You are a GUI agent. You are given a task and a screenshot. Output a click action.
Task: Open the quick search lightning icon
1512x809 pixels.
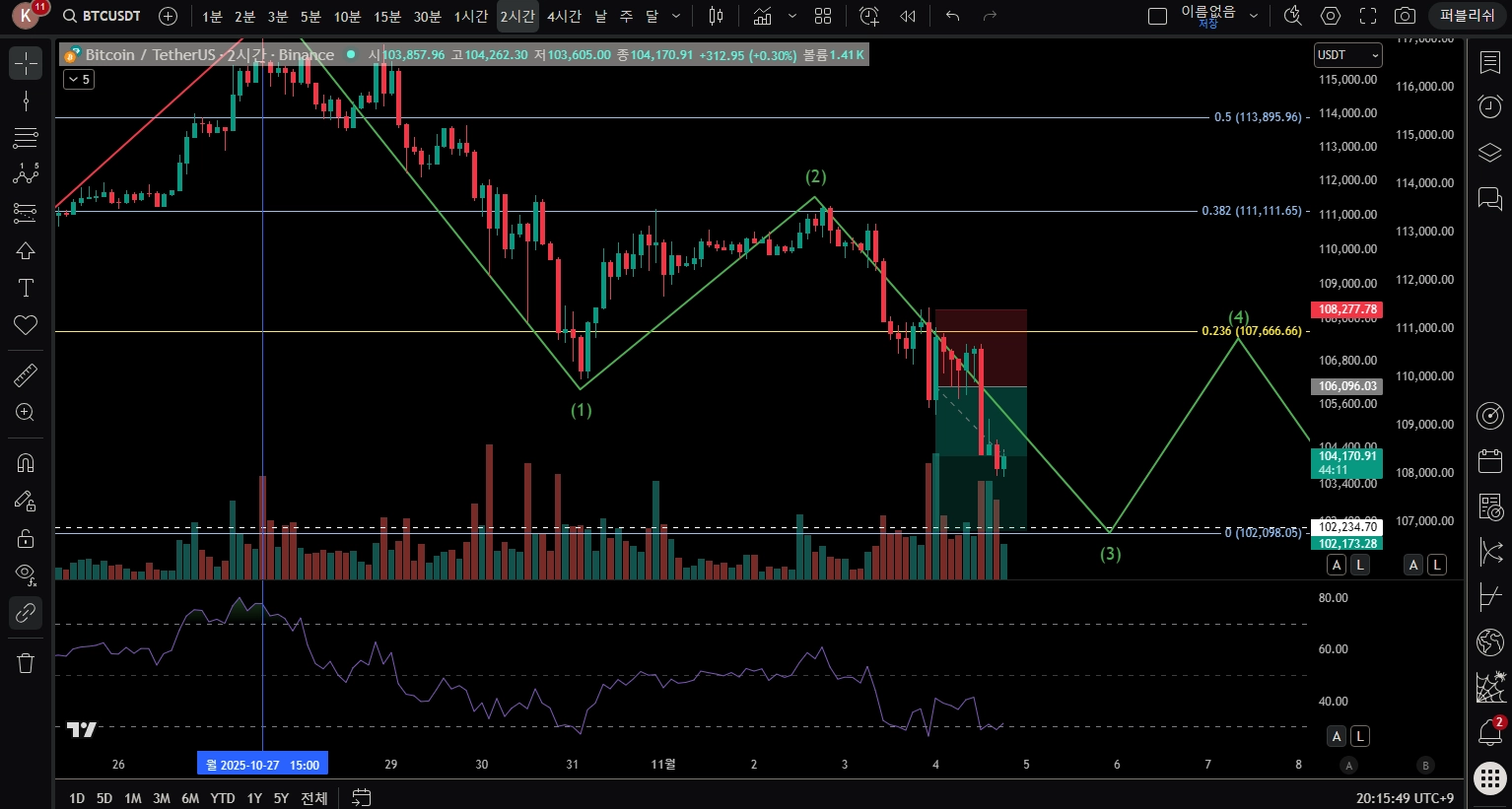[1293, 16]
